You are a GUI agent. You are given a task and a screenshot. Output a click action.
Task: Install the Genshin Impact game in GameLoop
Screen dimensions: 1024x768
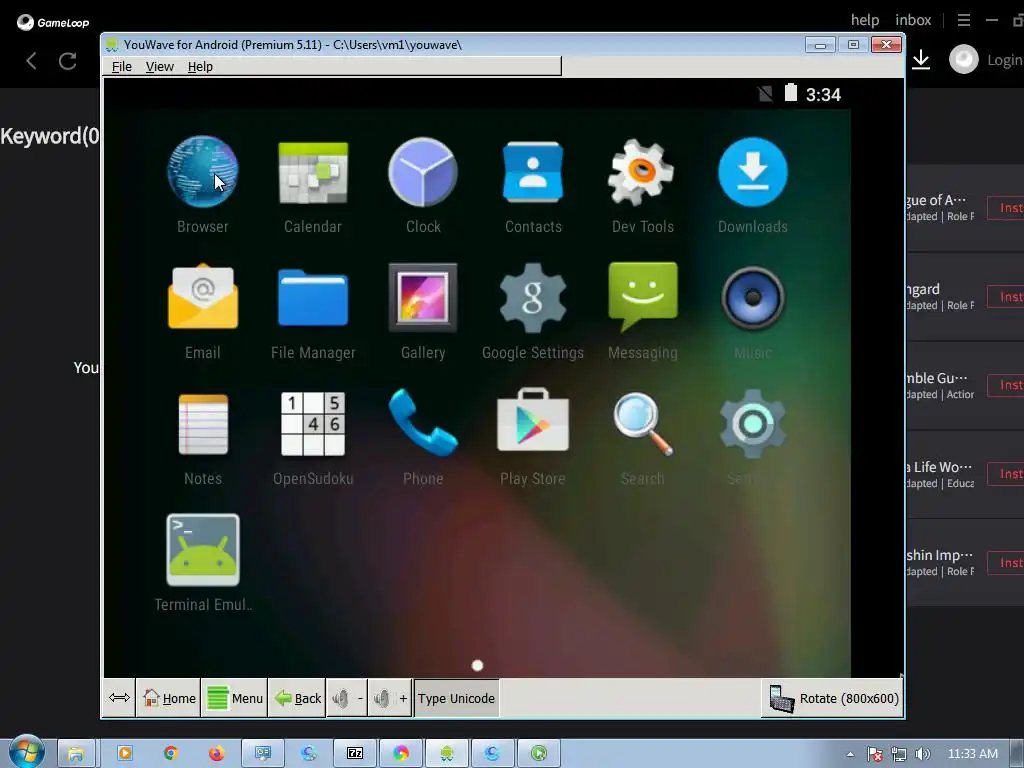[x=1006, y=562]
